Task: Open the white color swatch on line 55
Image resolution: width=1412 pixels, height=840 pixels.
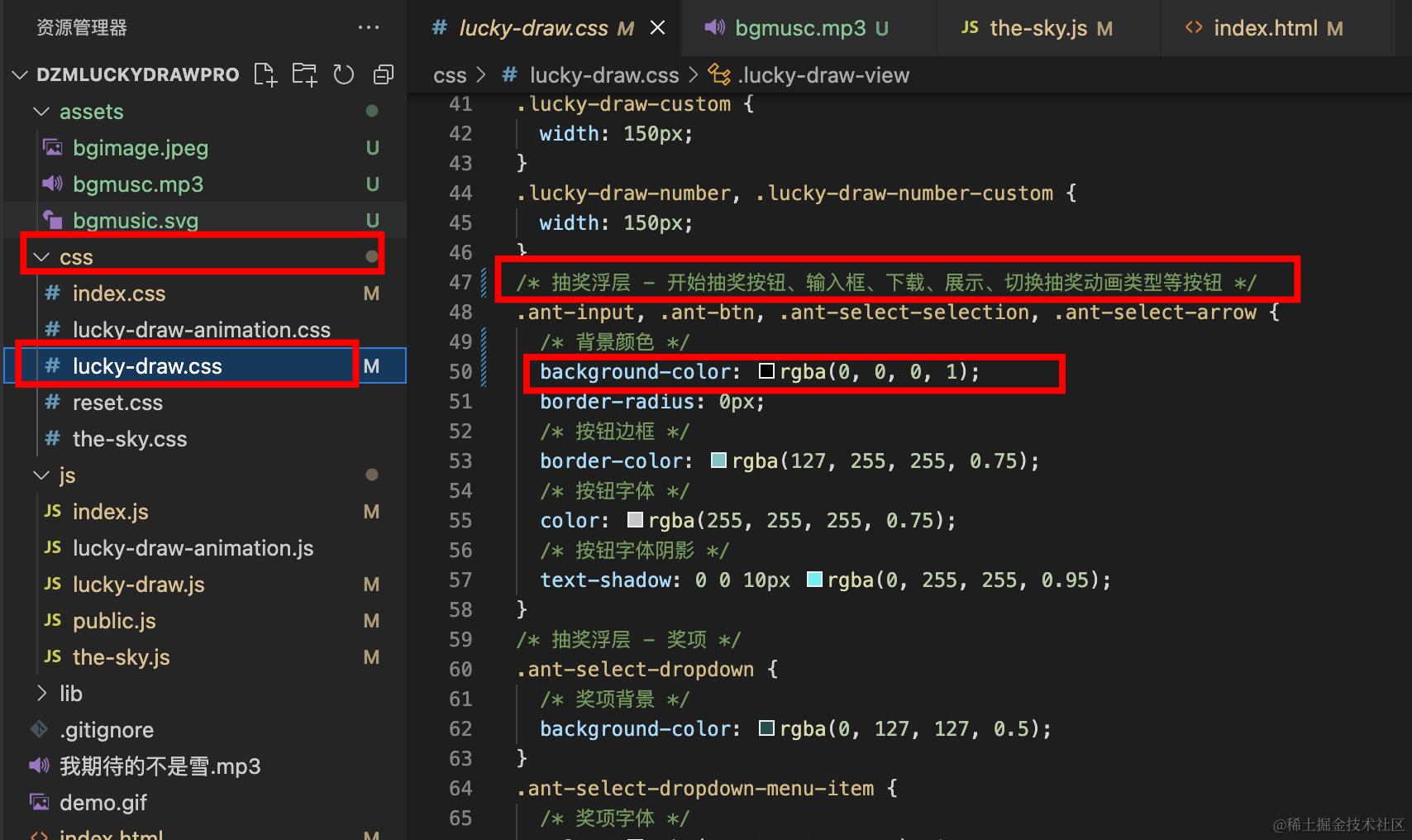Action: (635, 520)
